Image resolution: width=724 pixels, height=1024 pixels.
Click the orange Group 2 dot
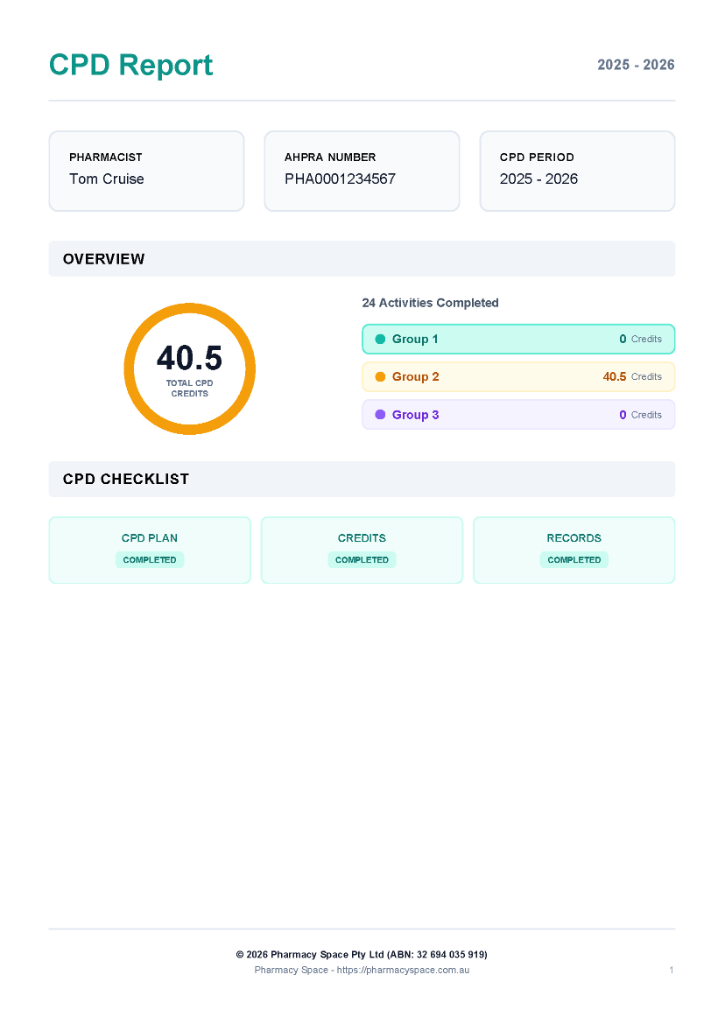point(380,377)
